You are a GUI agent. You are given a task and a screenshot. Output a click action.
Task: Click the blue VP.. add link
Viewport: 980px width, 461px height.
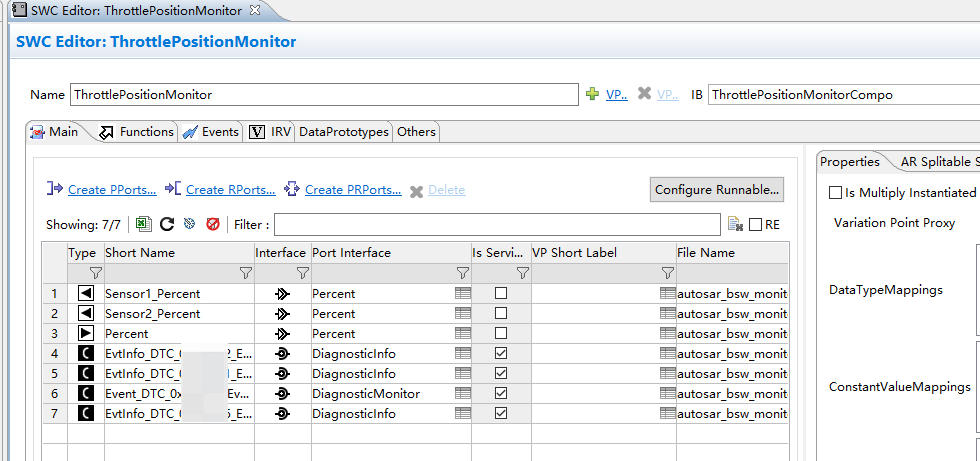617,95
